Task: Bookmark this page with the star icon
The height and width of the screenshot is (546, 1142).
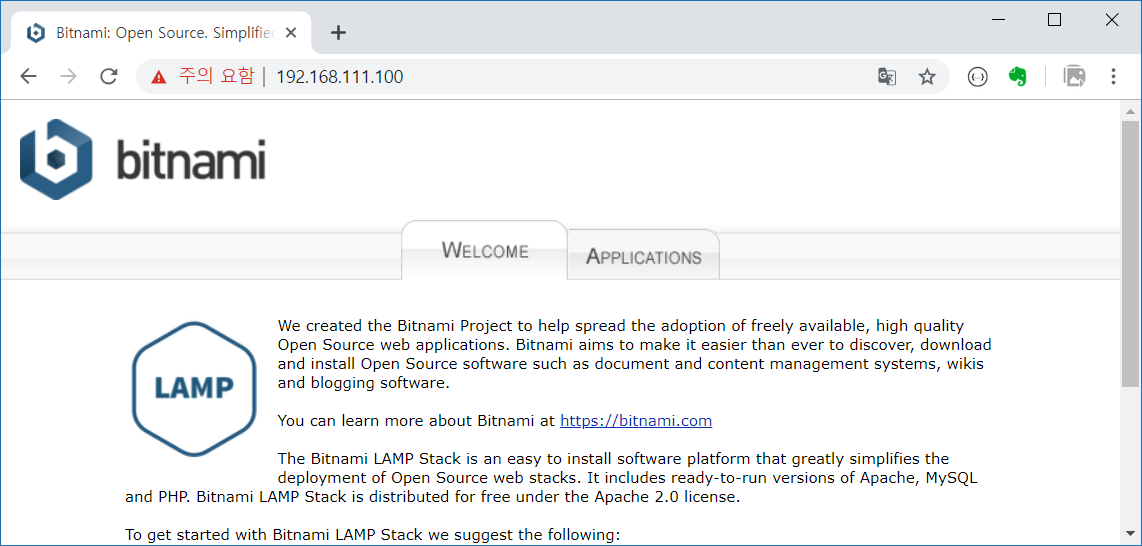Action: (926, 76)
